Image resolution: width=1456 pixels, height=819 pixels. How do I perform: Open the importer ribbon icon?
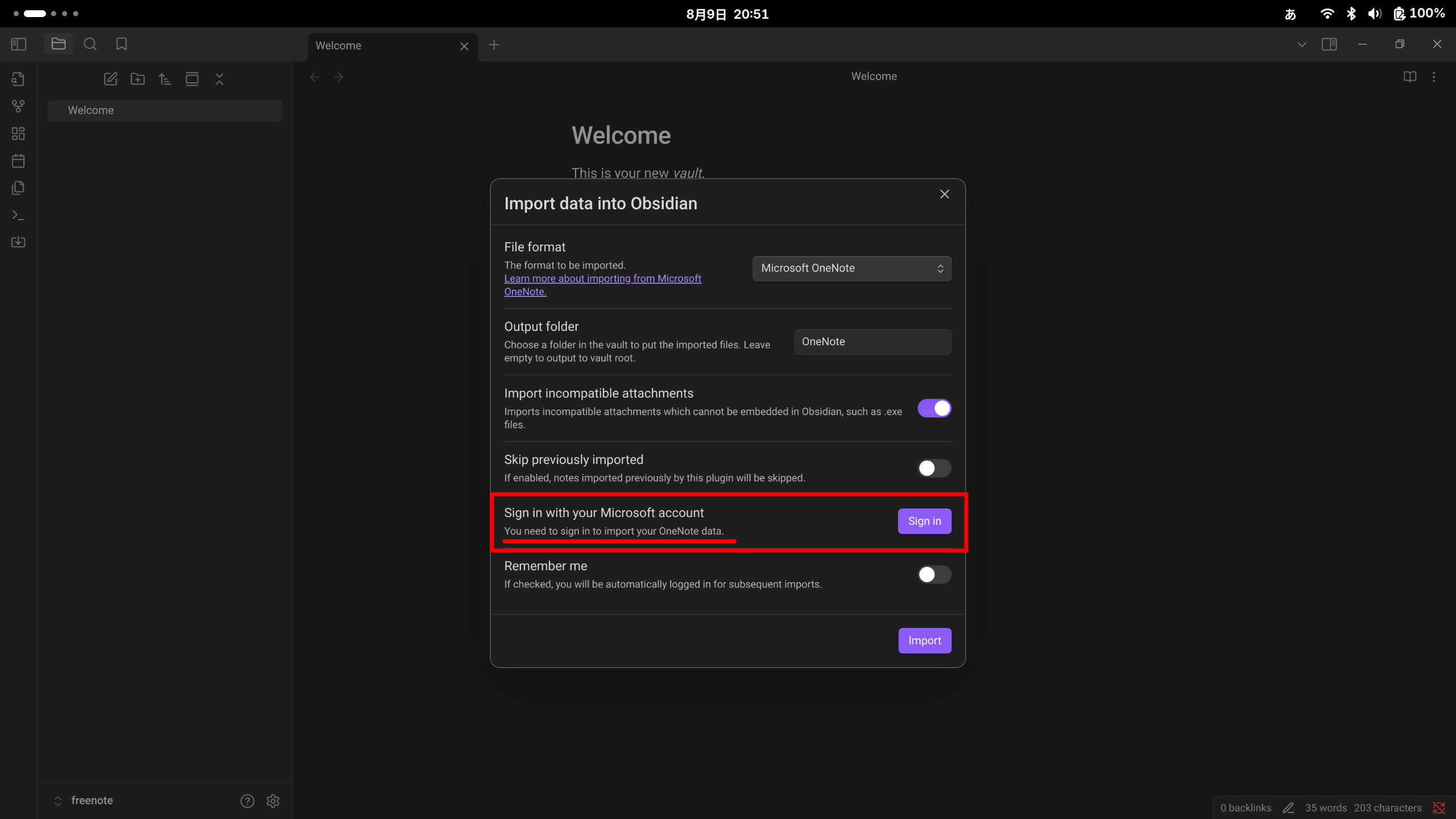point(18,242)
